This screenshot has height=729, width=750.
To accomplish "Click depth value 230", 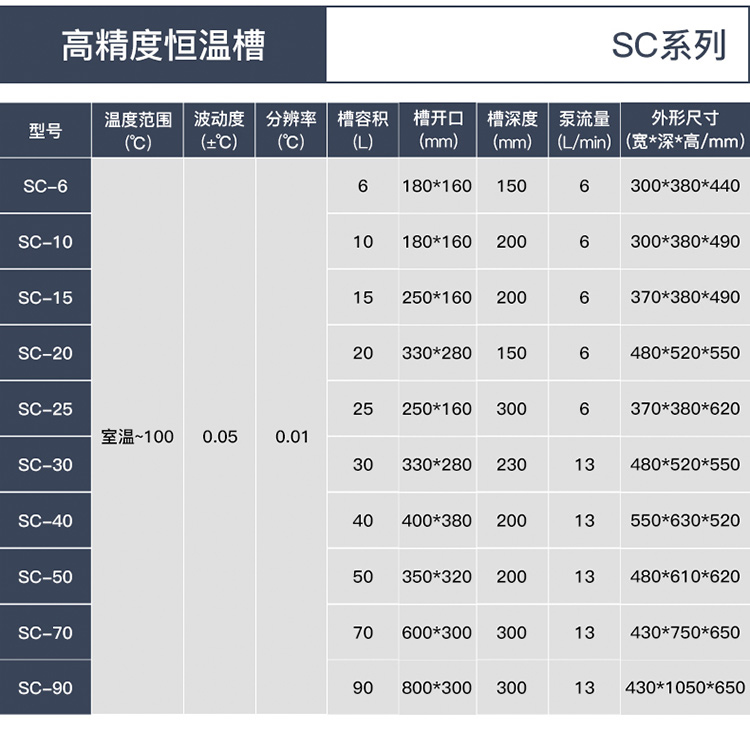I will coord(511,464).
